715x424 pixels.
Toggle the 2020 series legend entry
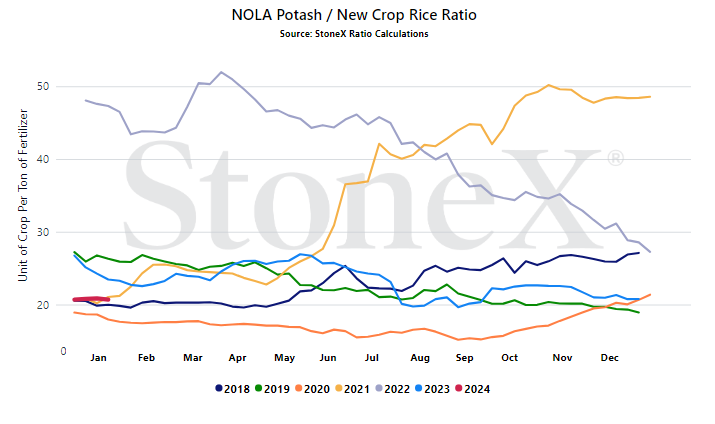(x=312, y=389)
